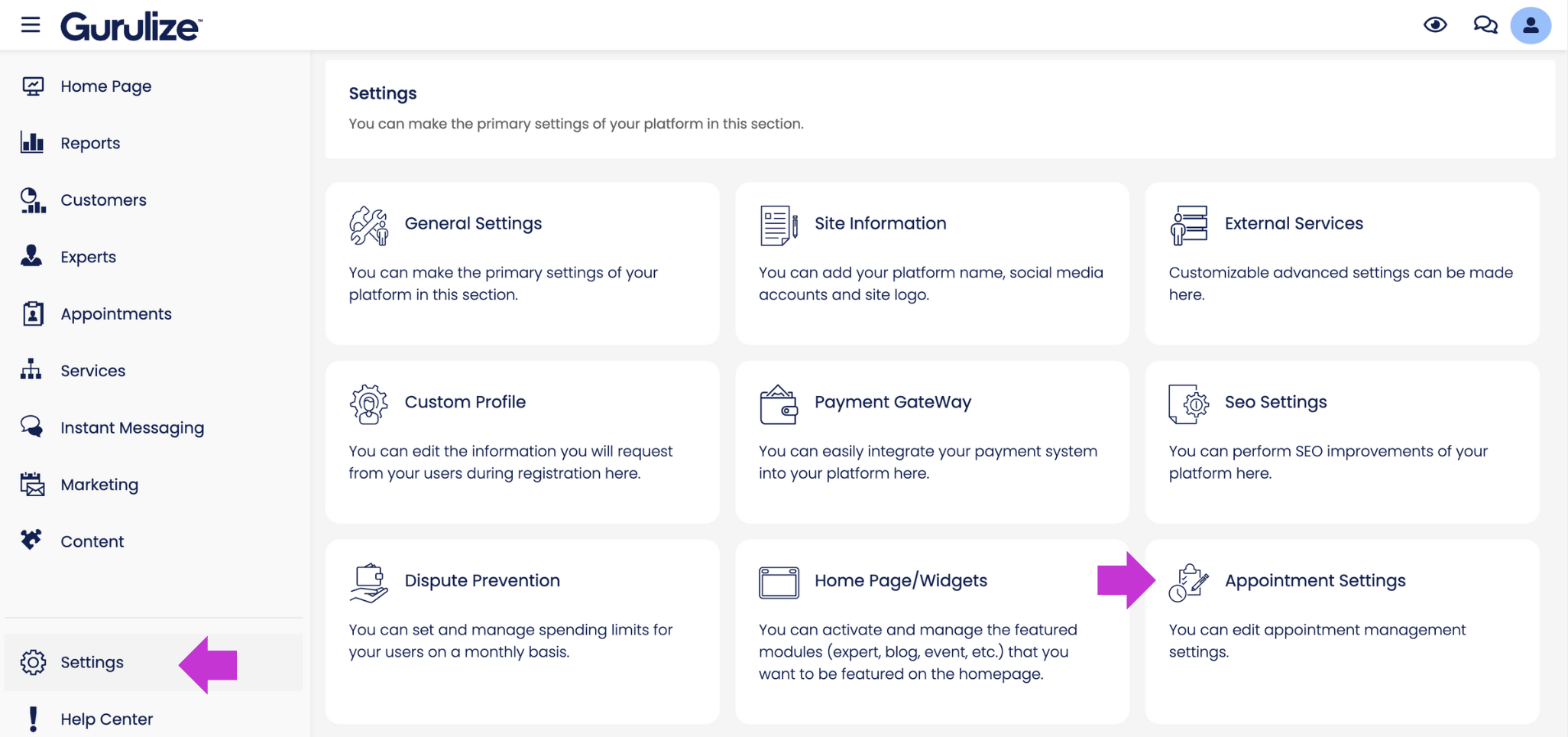
Task: Click the Reports bar chart icon
Action: pos(32,142)
